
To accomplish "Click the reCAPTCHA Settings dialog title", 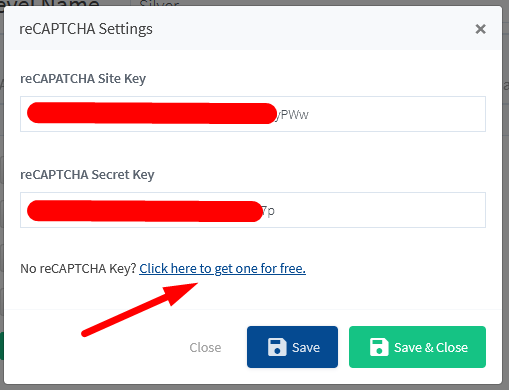I will click(86, 29).
